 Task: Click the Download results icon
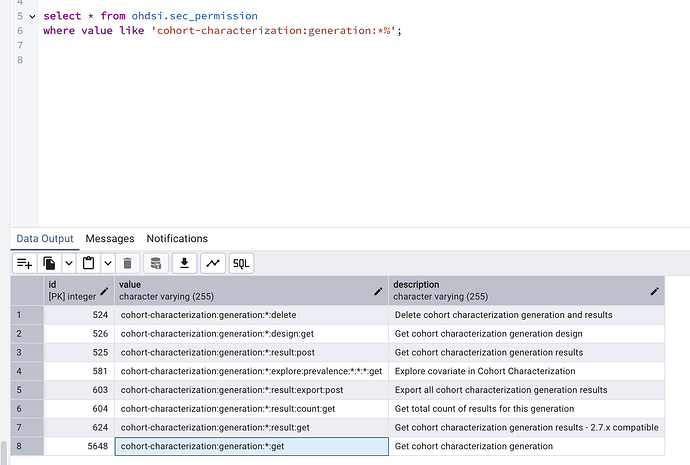[184, 263]
